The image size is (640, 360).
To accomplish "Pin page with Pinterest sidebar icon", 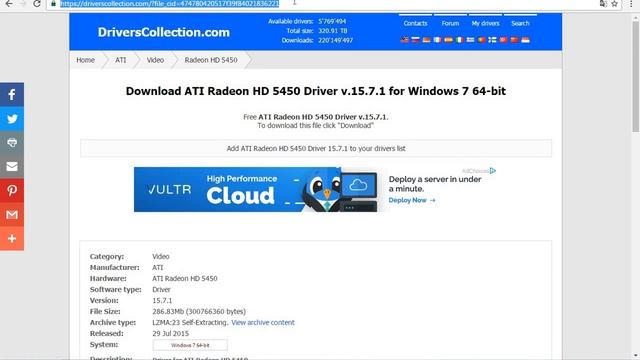I will click(12, 191).
